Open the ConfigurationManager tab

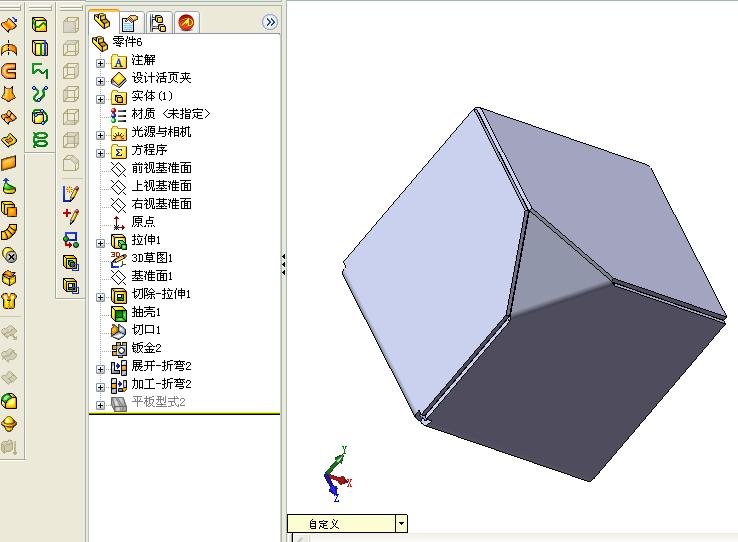click(x=158, y=23)
